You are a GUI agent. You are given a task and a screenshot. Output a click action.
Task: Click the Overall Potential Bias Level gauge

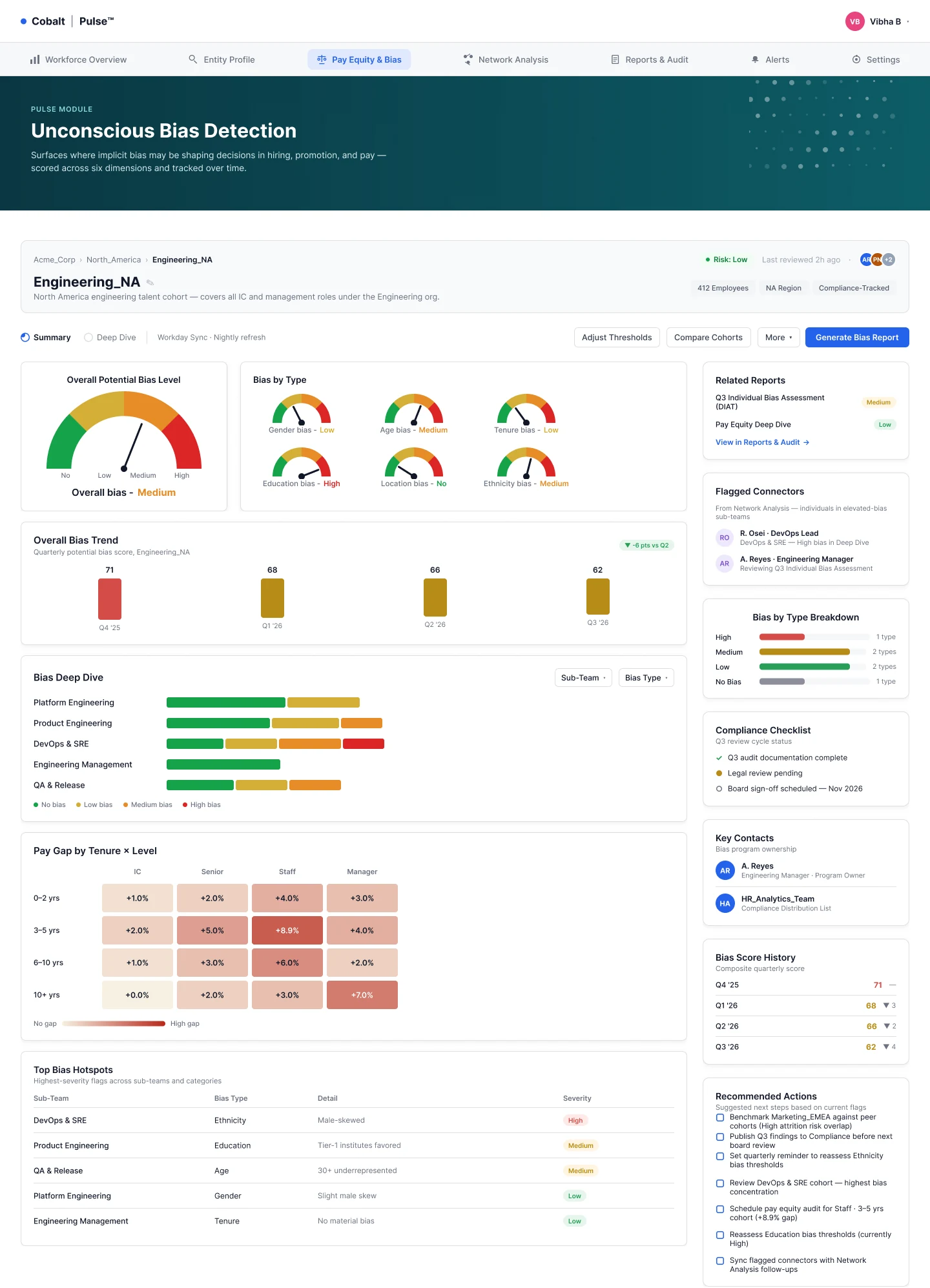pyautogui.click(x=124, y=431)
